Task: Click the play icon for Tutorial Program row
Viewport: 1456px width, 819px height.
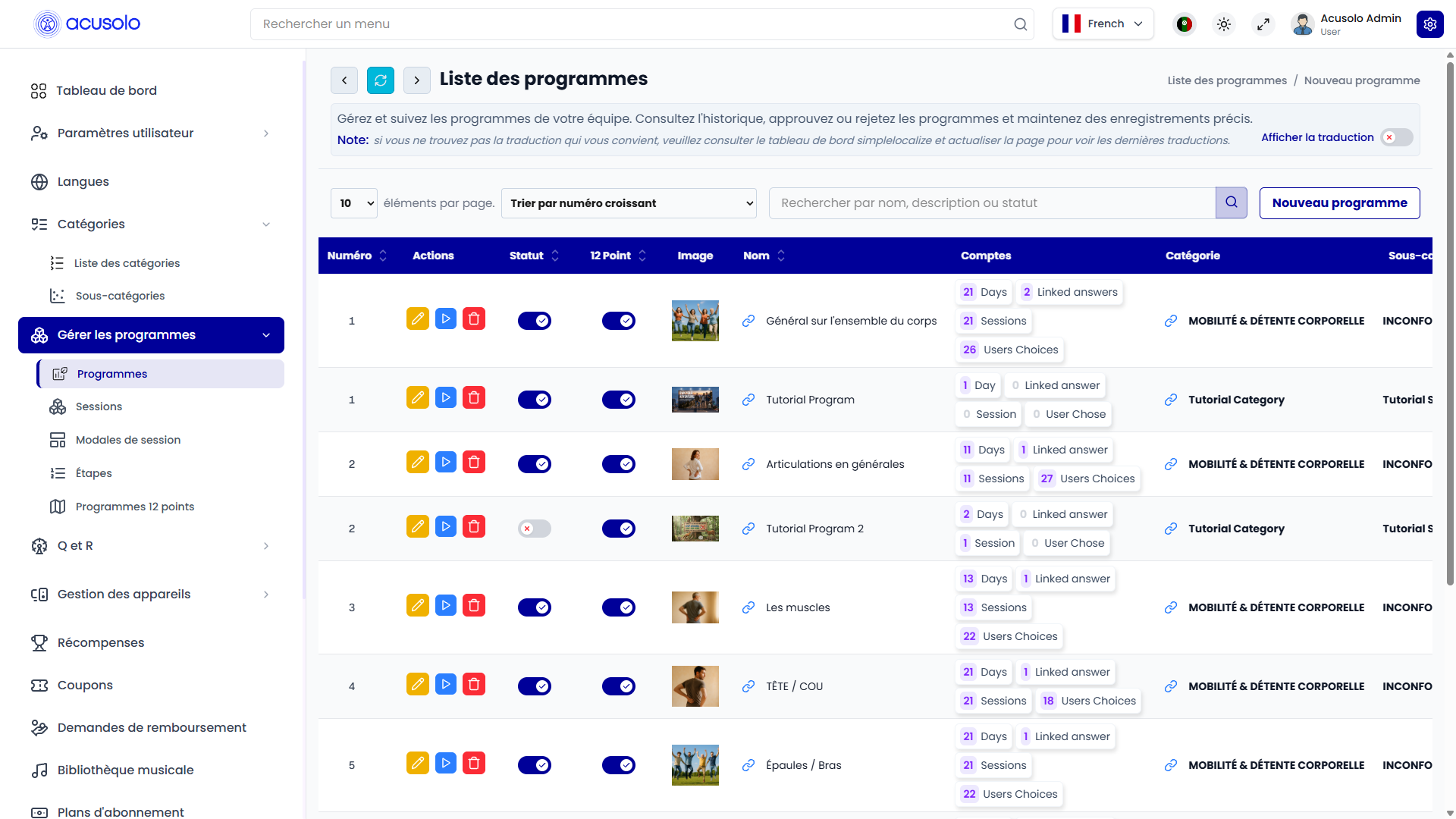Action: (x=446, y=398)
